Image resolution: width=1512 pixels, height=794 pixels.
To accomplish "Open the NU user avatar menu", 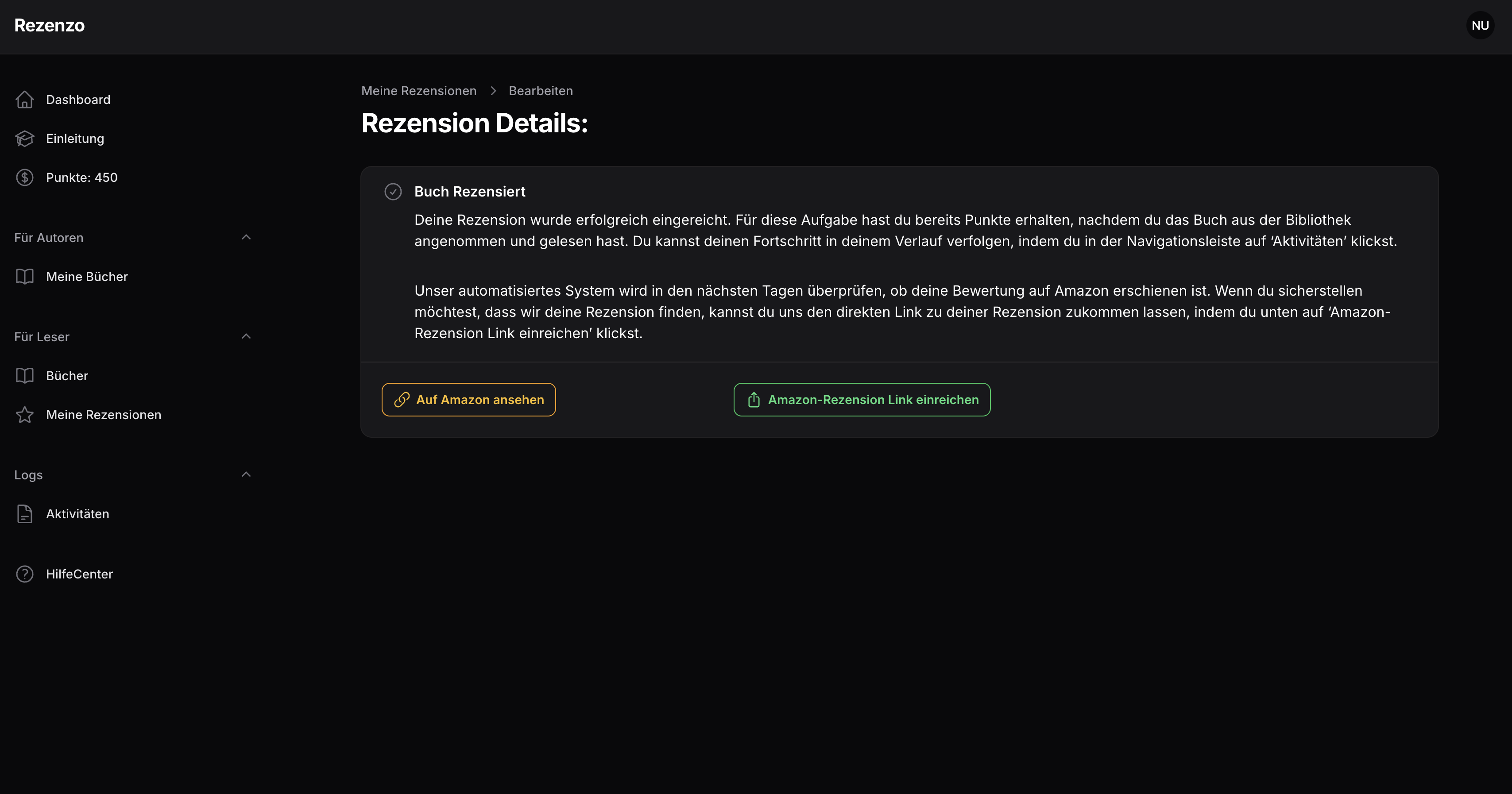I will pyautogui.click(x=1480, y=25).
